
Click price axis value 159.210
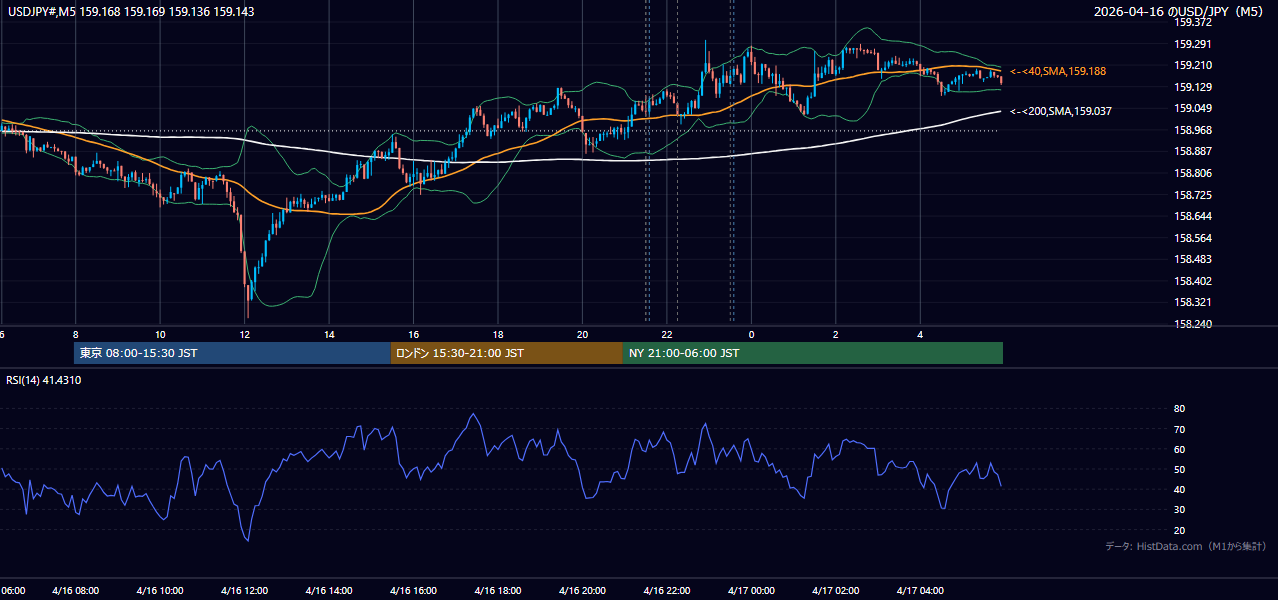1192,65
